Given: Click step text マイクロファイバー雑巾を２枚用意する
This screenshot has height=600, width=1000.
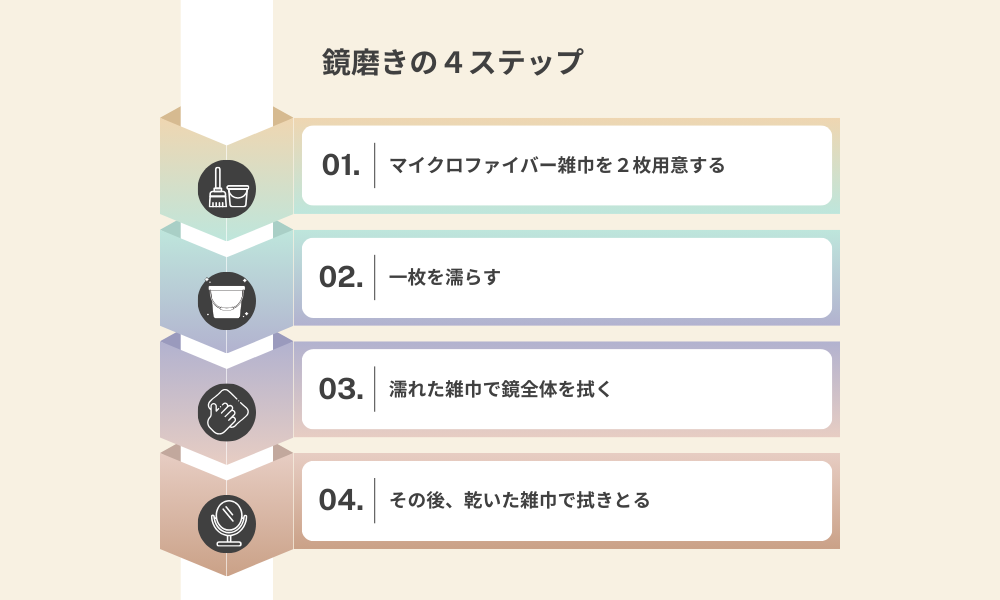Looking at the screenshot, I should 557,166.
